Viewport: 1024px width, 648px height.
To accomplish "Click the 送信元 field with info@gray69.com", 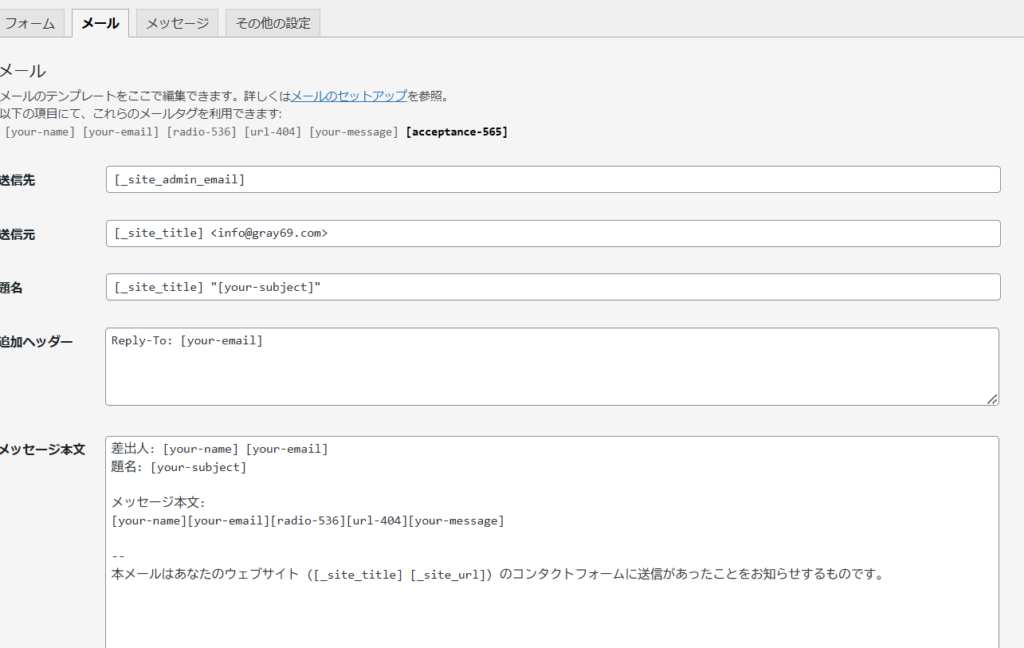I will [x=552, y=234].
